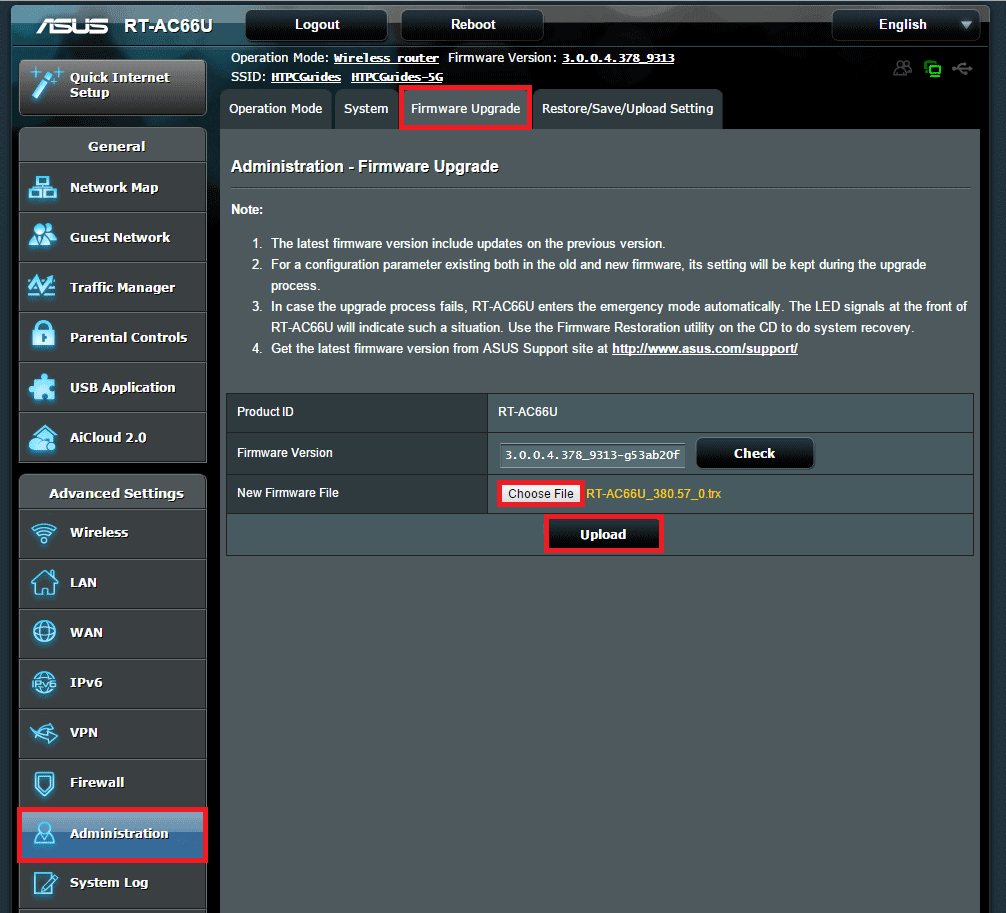Switch to the Operation Mode tab
This screenshot has height=913, width=1006.
pos(276,109)
